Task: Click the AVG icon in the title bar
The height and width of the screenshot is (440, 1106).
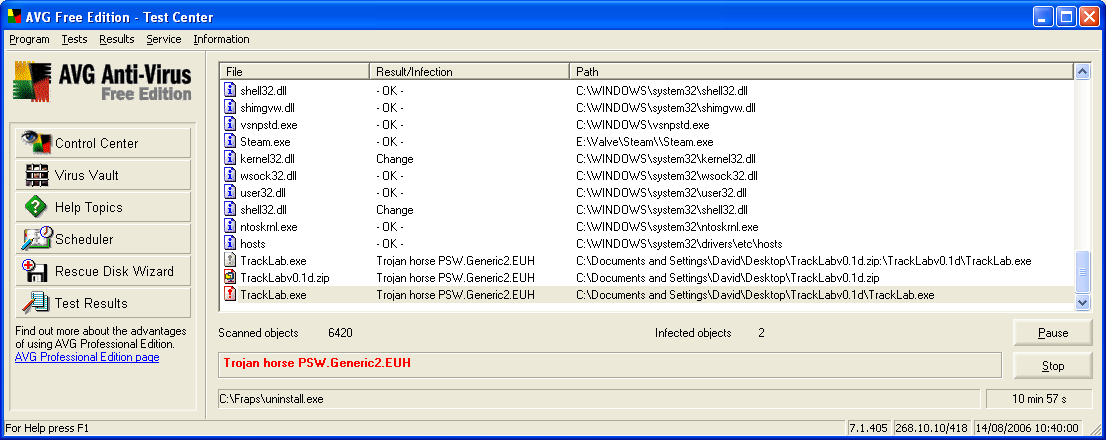Action: click(14, 17)
